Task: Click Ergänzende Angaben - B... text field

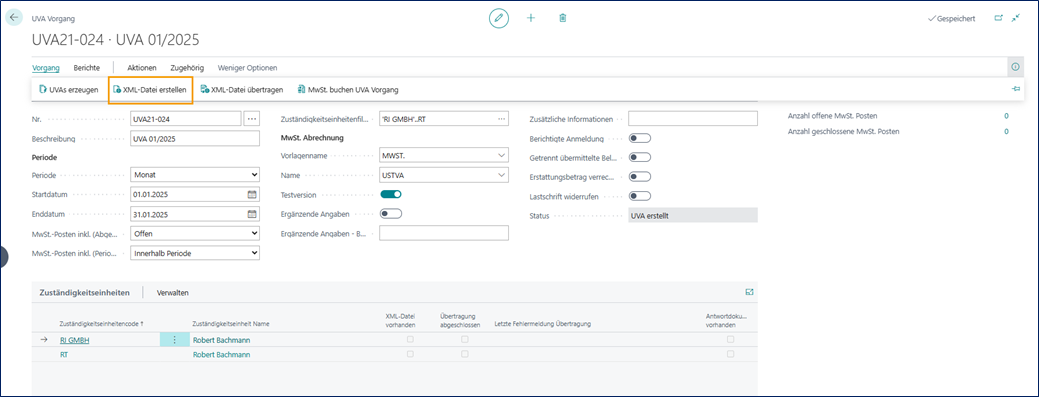Action: point(444,233)
